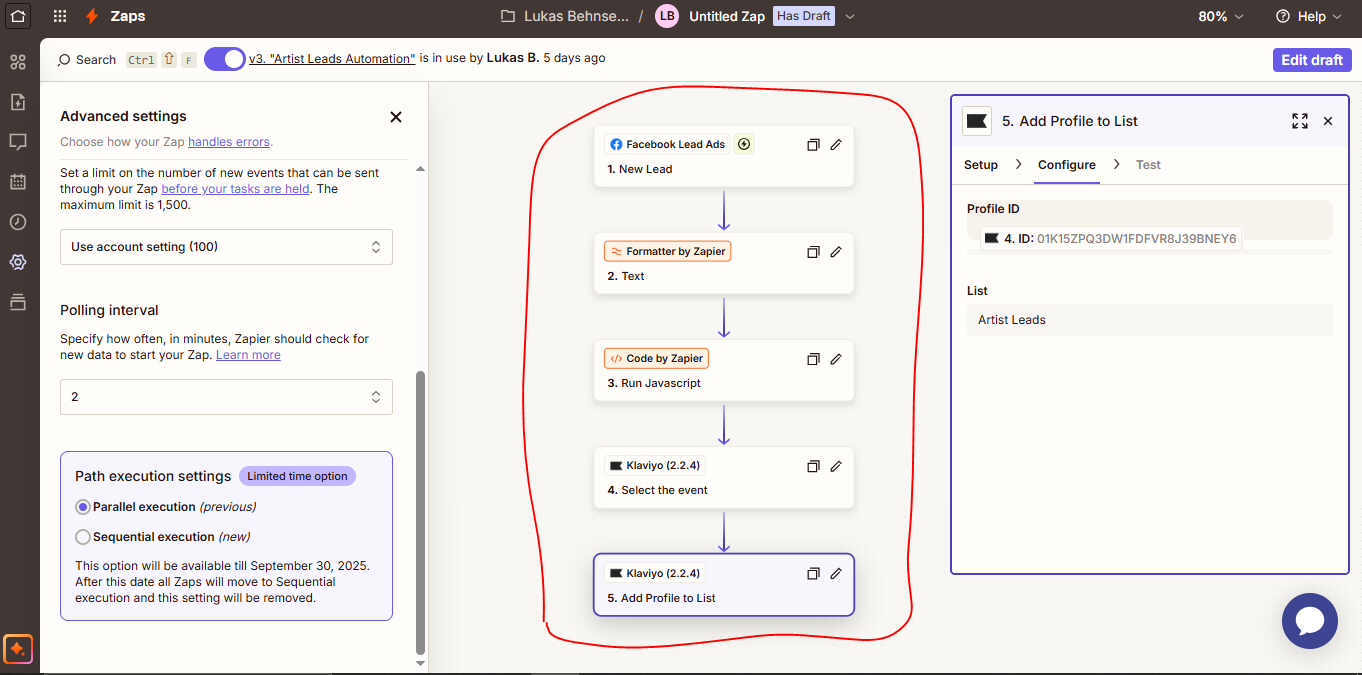This screenshot has width=1362, height=675.
Task: Open the v3. "Artist Leads Automation" version link
Action: click(332, 59)
